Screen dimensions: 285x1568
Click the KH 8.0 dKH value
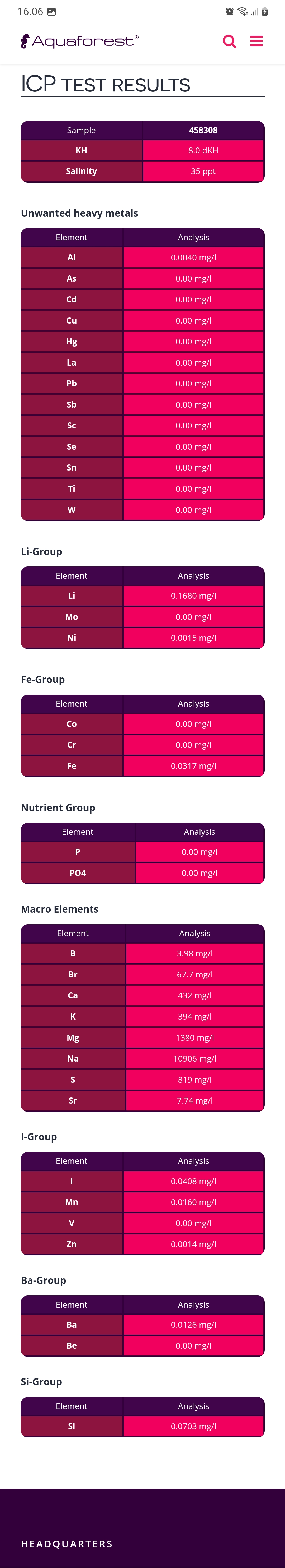click(203, 150)
